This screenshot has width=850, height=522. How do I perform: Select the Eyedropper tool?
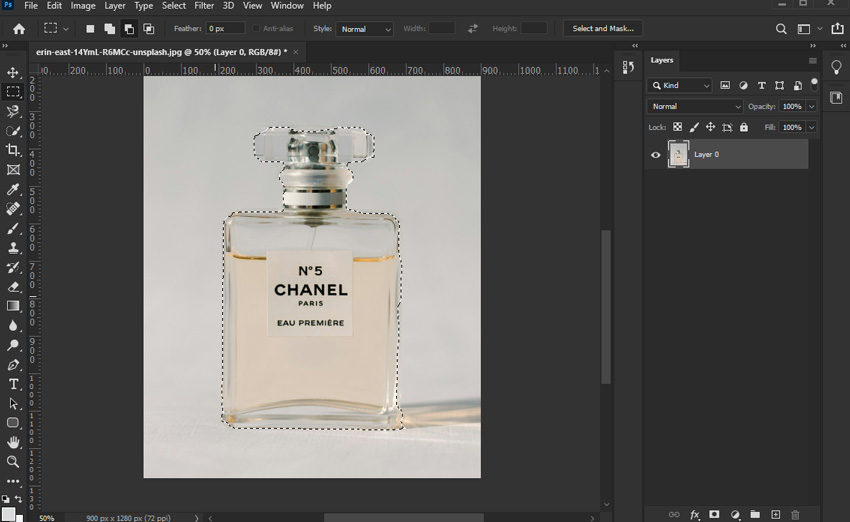(13, 189)
